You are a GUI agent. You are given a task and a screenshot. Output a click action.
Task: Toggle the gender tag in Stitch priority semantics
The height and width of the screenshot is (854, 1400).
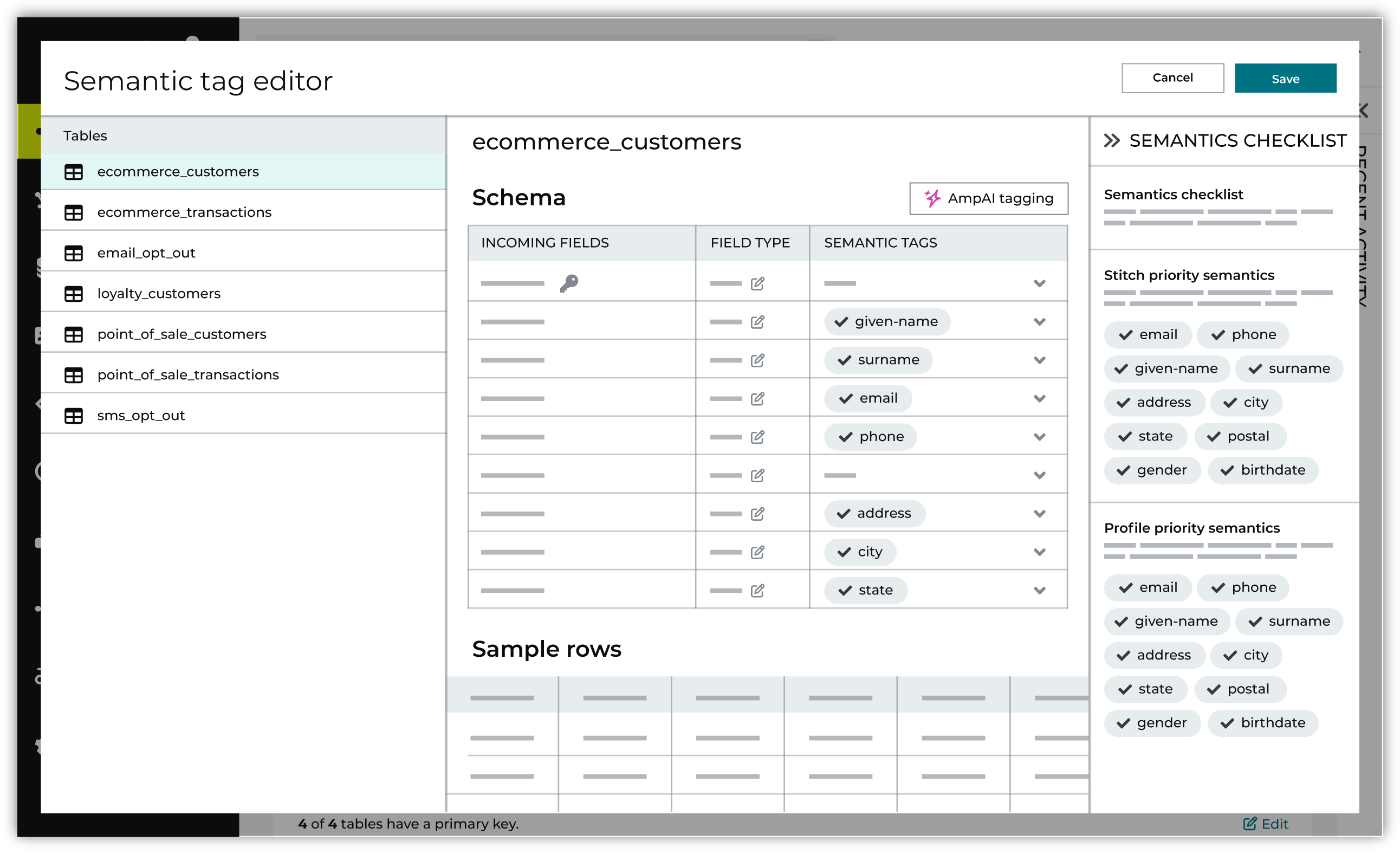[x=1152, y=470]
